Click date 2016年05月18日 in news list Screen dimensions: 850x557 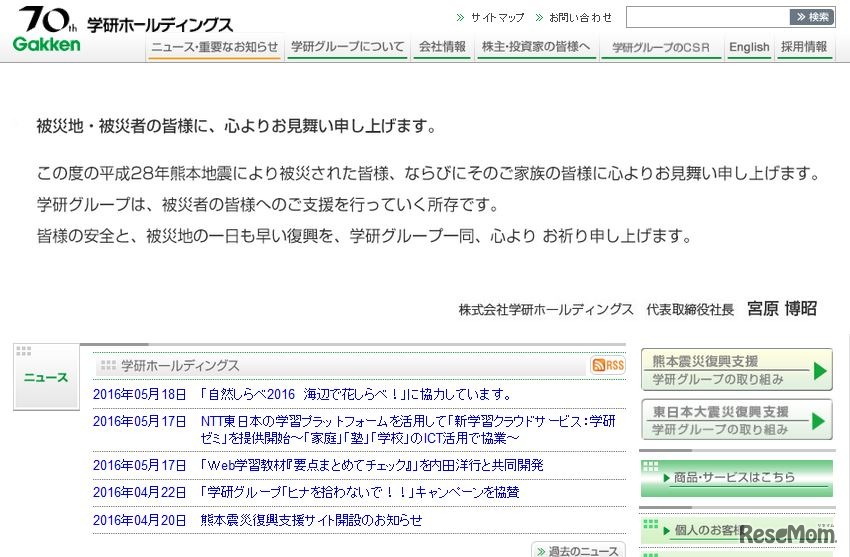[x=139, y=394]
